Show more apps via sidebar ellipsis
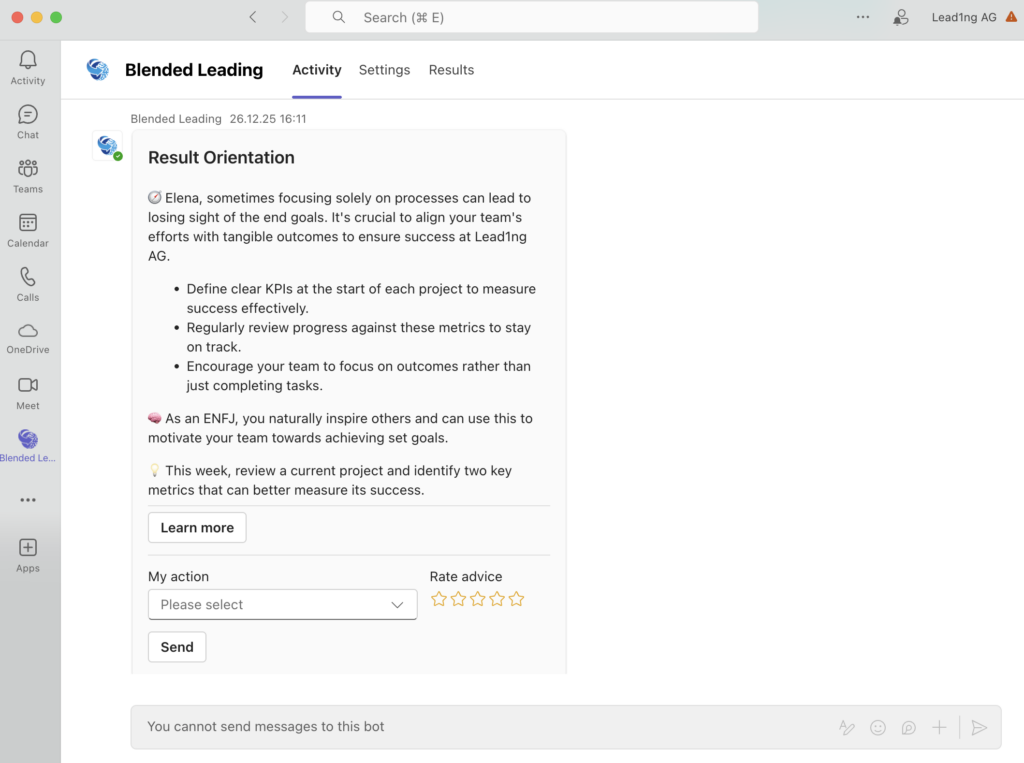Image resolution: width=1024 pixels, height=763 pixels. 28,500
